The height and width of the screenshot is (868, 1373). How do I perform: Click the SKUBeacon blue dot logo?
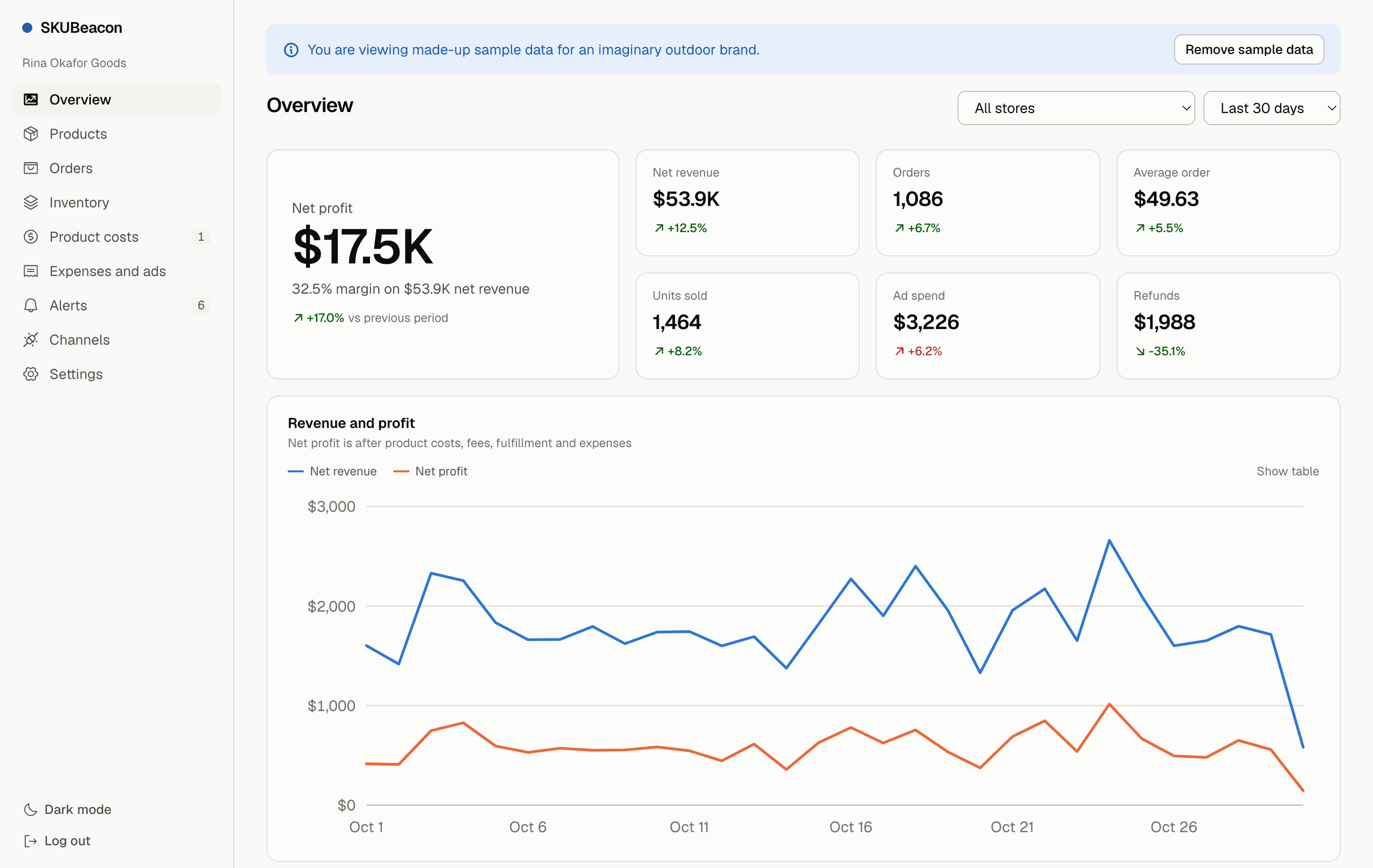tap(27, 27)
